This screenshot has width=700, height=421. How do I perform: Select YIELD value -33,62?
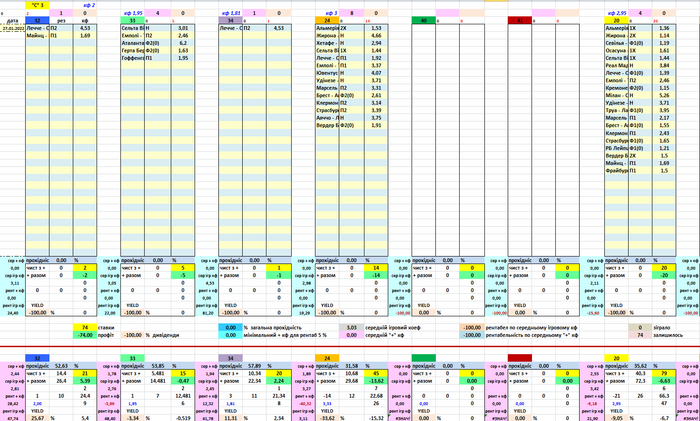point(327,418)
